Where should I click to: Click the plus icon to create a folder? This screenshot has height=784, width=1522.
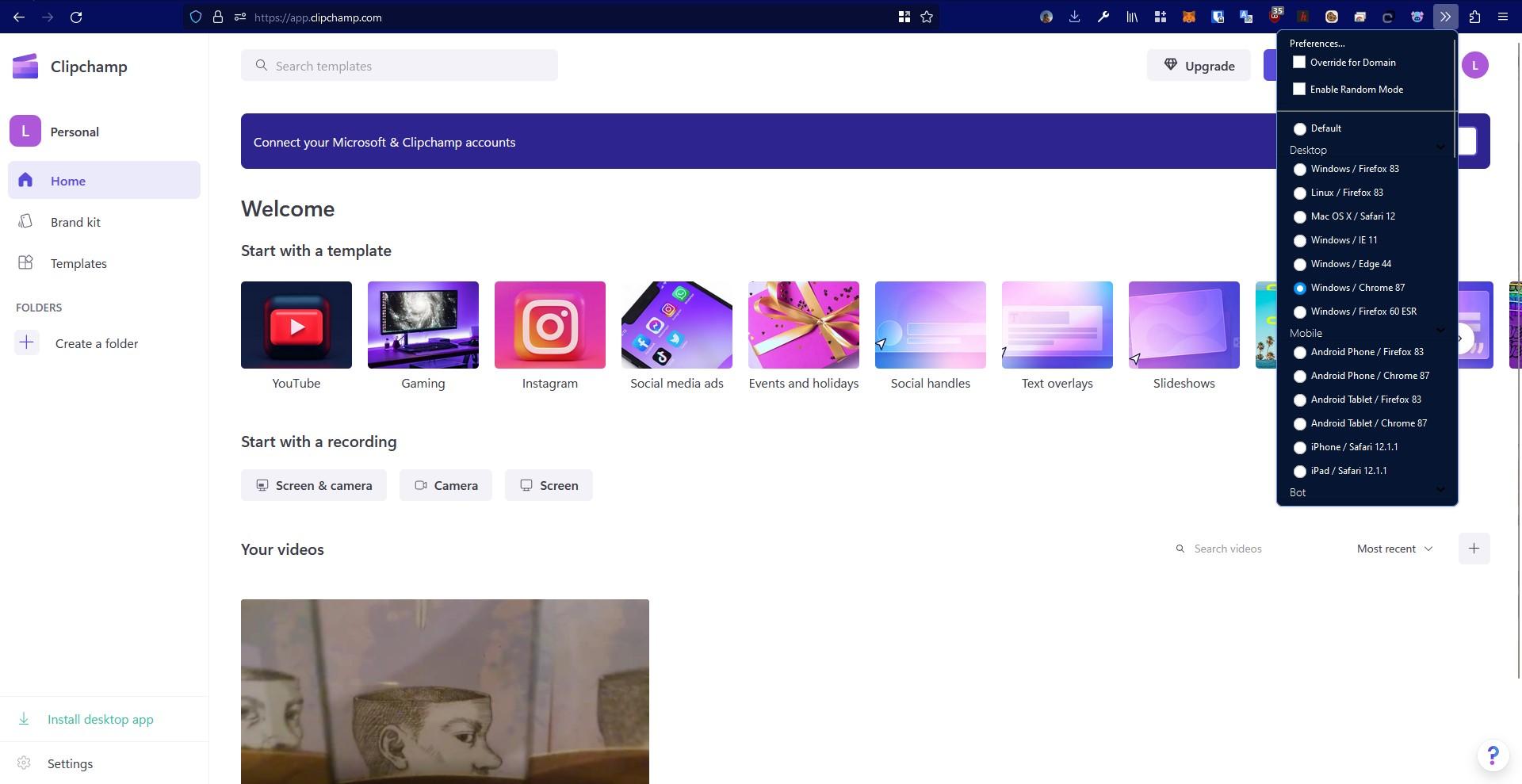pos(26,342)
